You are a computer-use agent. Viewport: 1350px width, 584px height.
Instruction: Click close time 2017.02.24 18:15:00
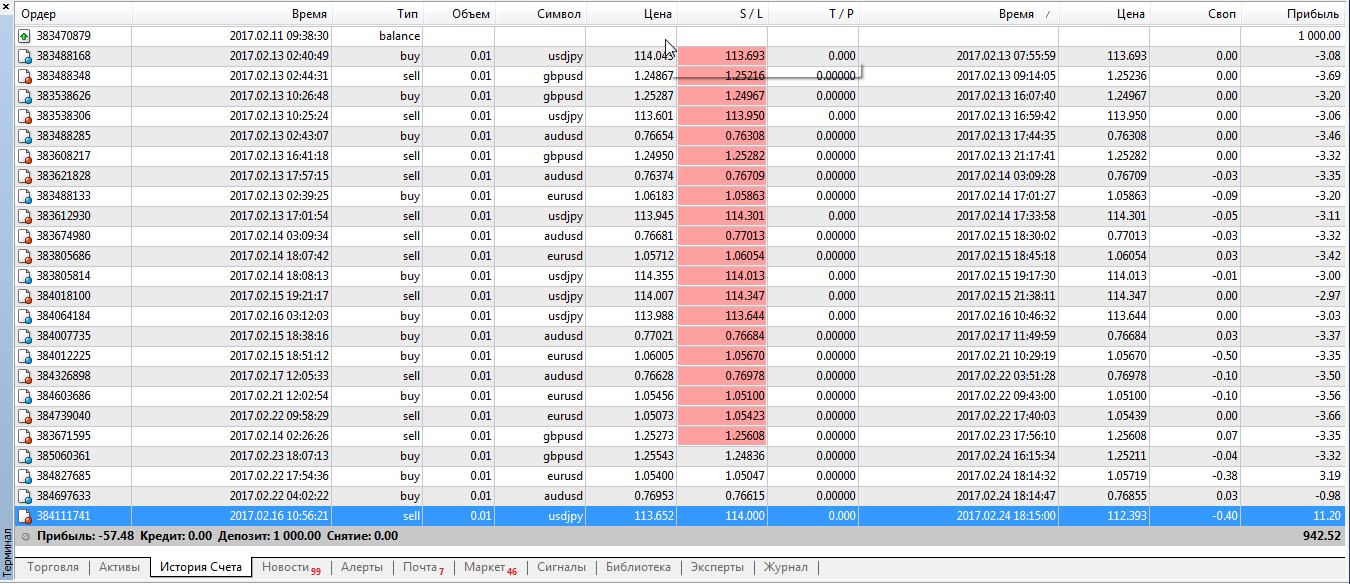(x=1006, y=516)
